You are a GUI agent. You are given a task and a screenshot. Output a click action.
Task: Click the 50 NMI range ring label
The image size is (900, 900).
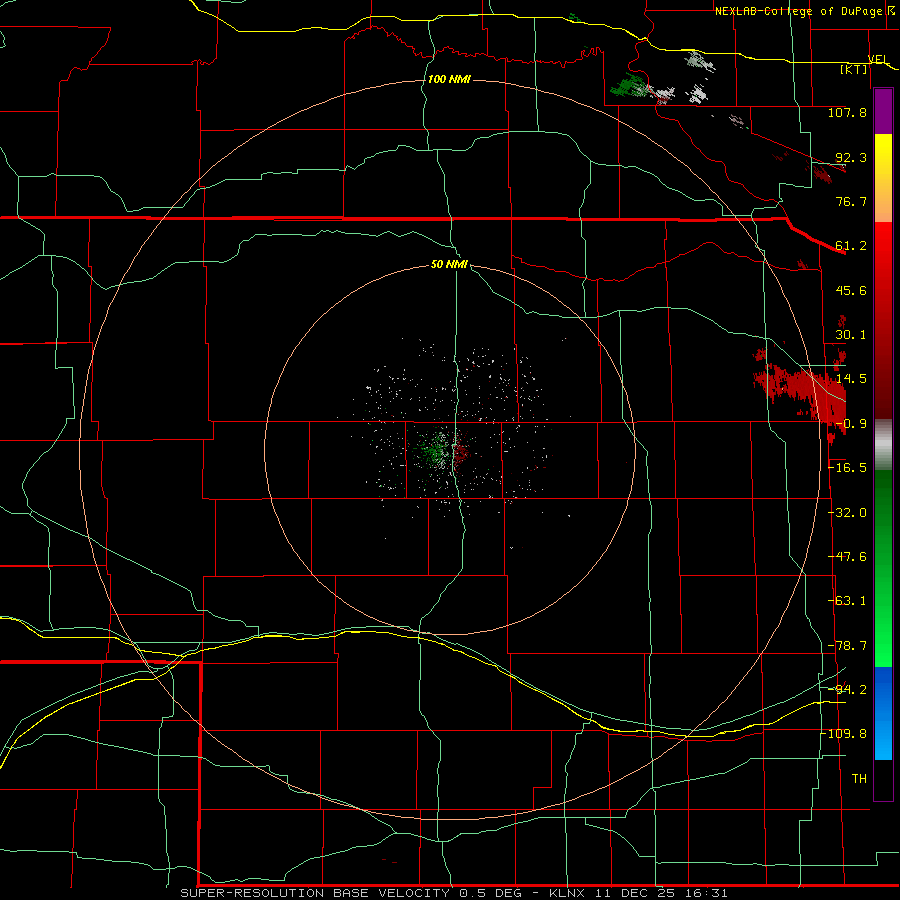click(449, 264)
